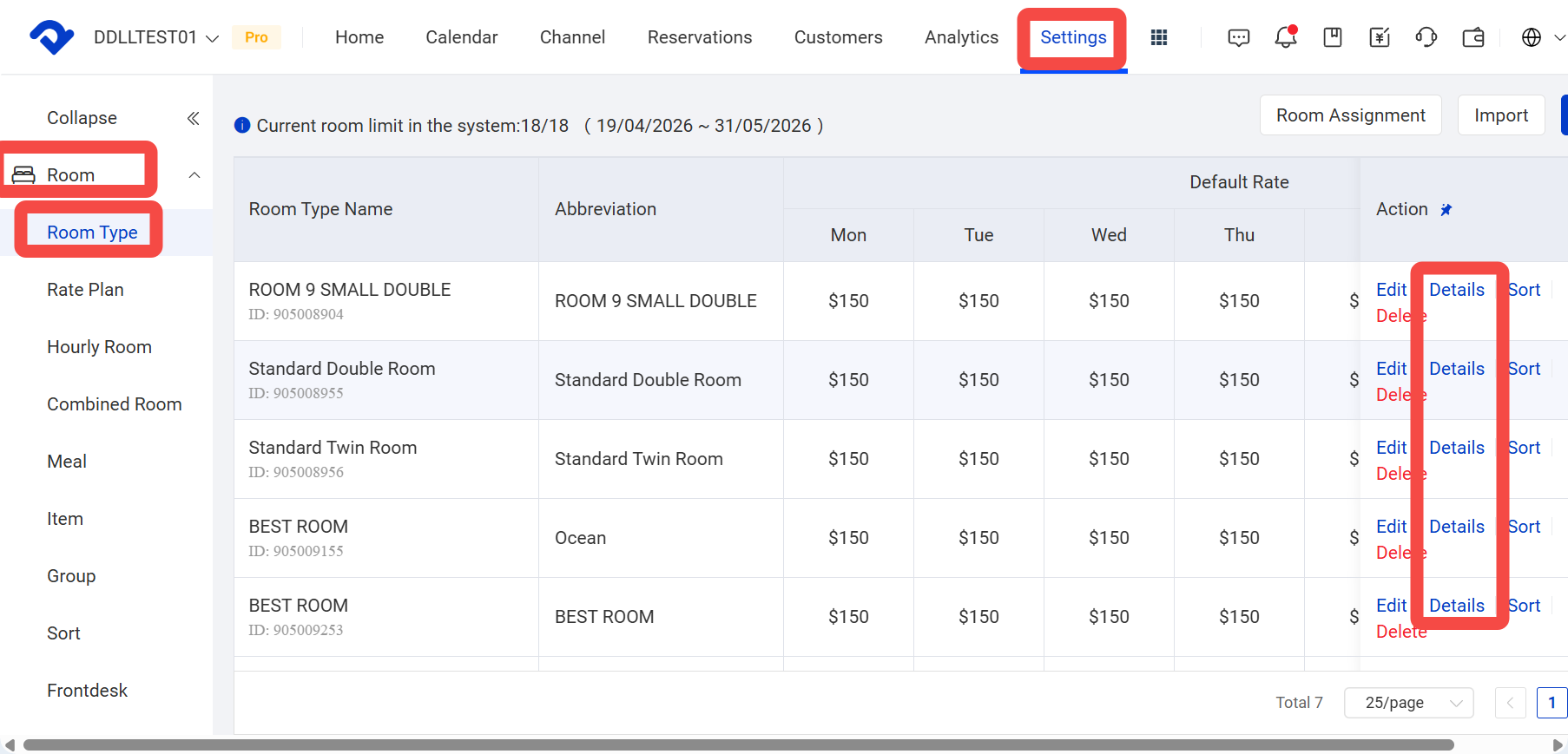Contact support via headset icon
This screenshot has width=1568, height=754.
click(x=1426, y=37)
